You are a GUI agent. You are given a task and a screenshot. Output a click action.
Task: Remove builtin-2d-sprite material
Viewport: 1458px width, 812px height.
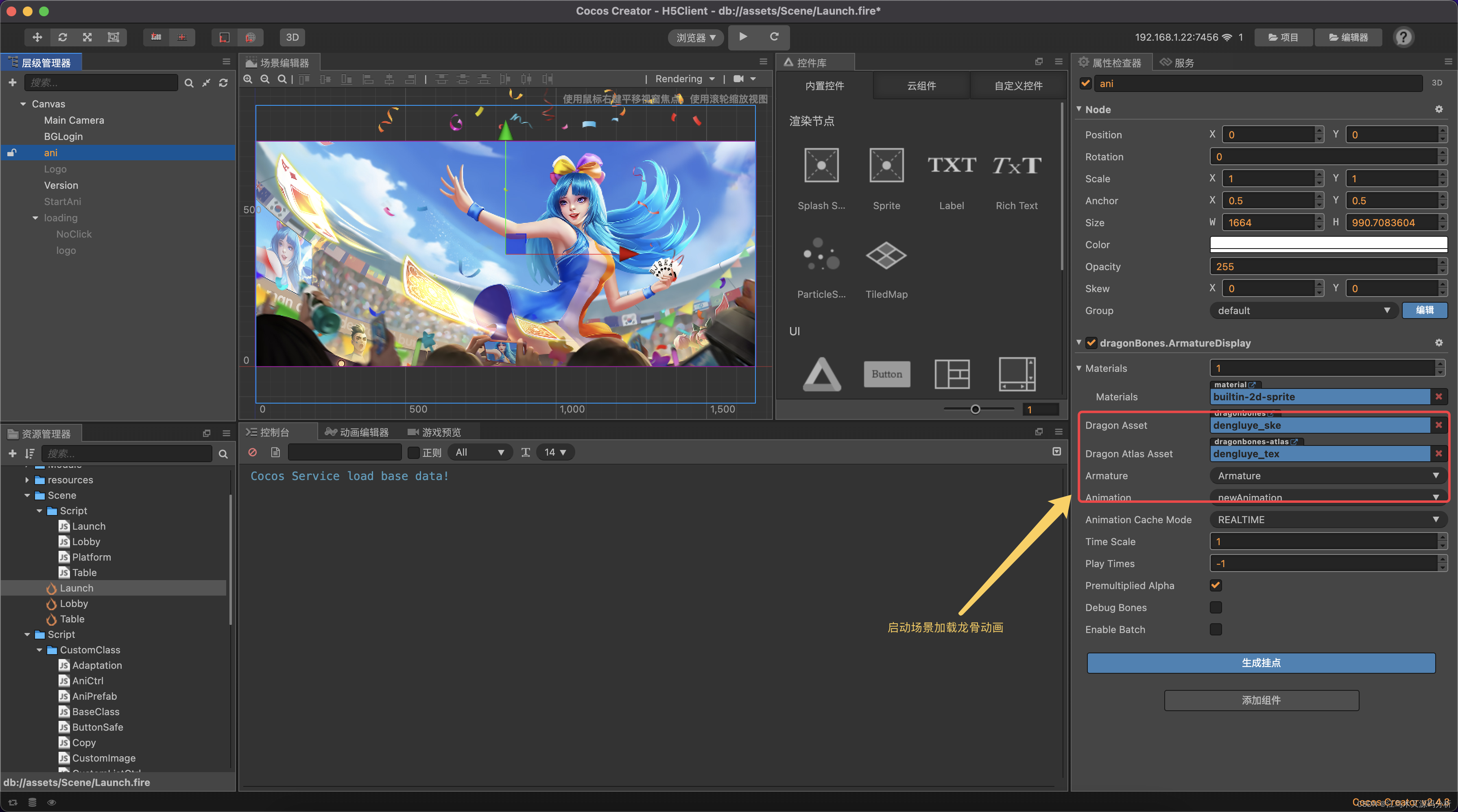1439,397
